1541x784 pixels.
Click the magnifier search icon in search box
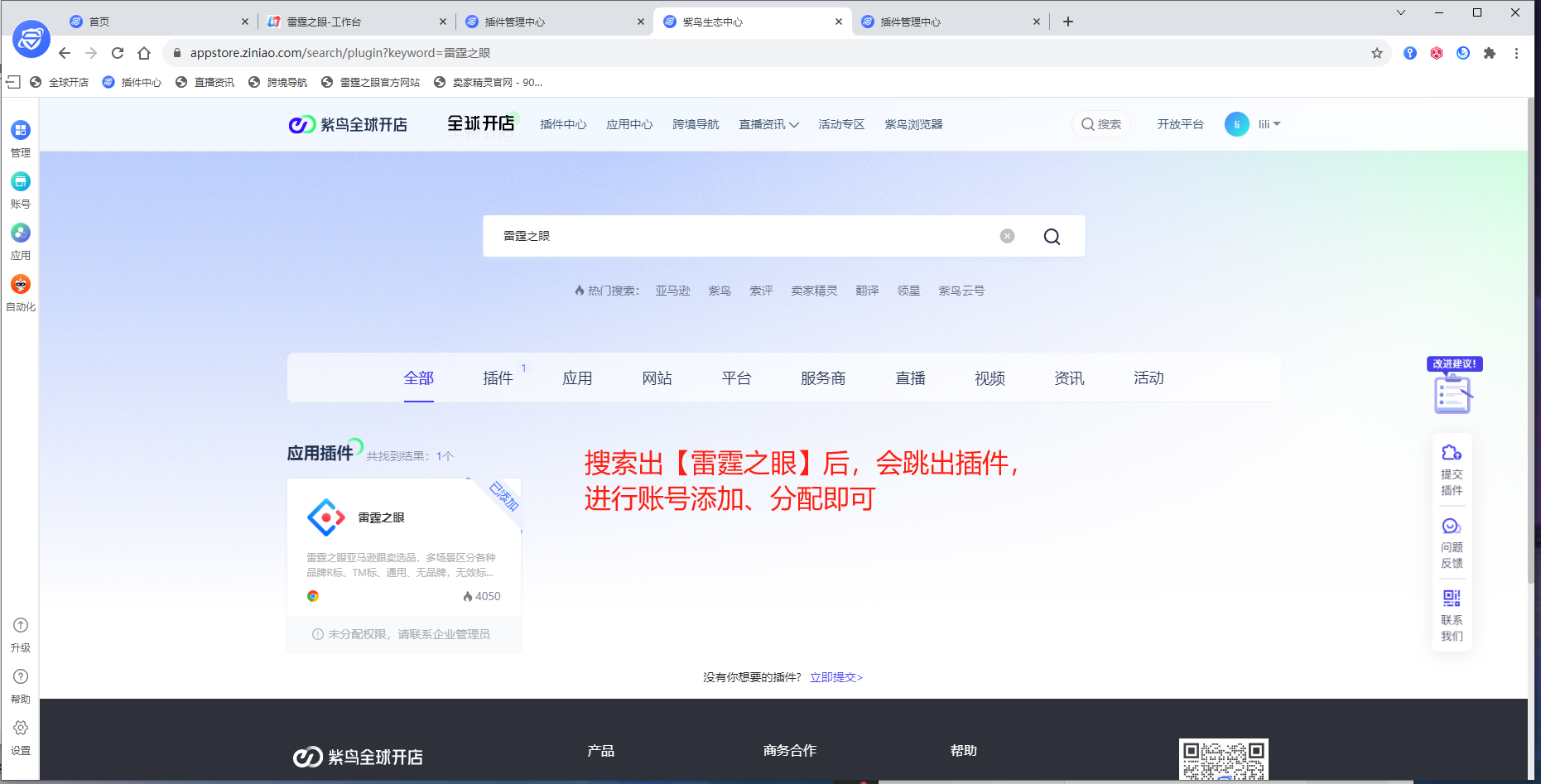pyautogui.click(x=1052, y=237)
